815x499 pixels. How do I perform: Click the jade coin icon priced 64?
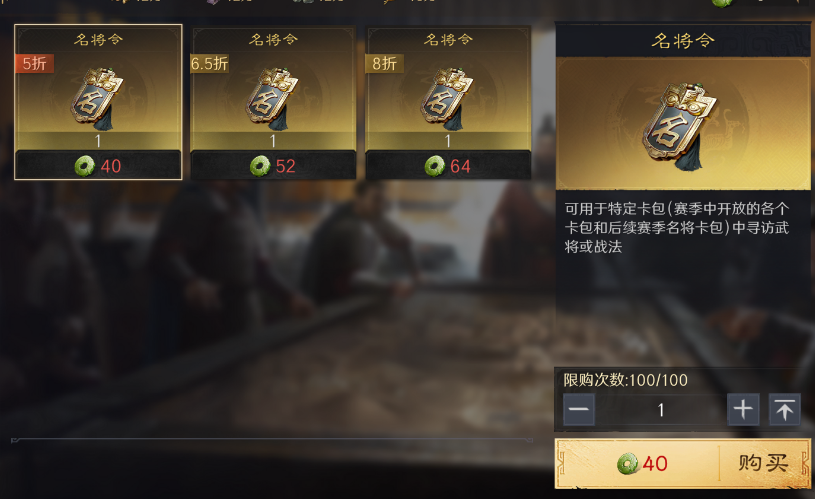pos(435,166)
